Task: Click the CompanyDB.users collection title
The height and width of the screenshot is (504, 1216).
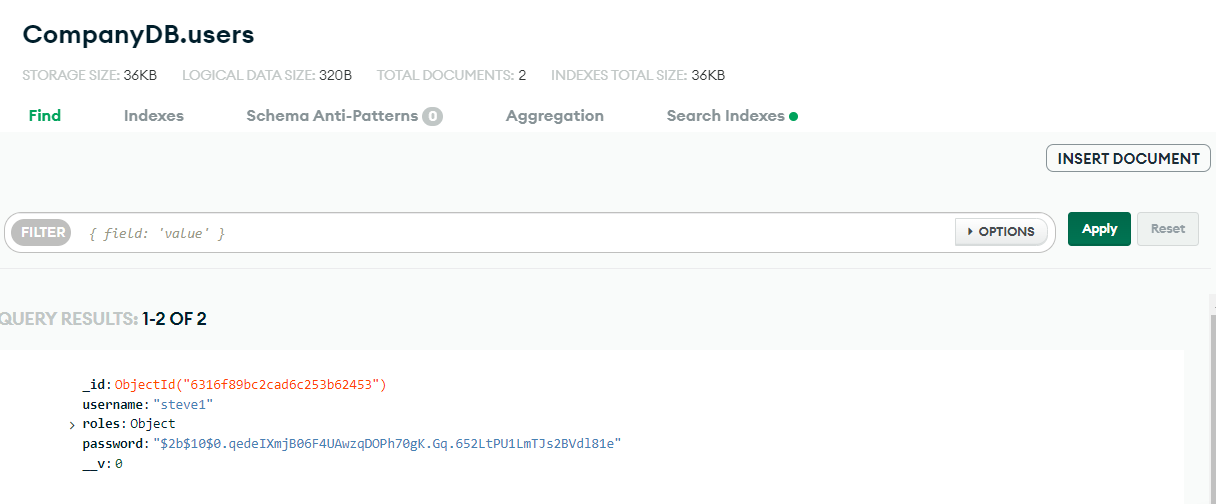Action: click(138, 34)
